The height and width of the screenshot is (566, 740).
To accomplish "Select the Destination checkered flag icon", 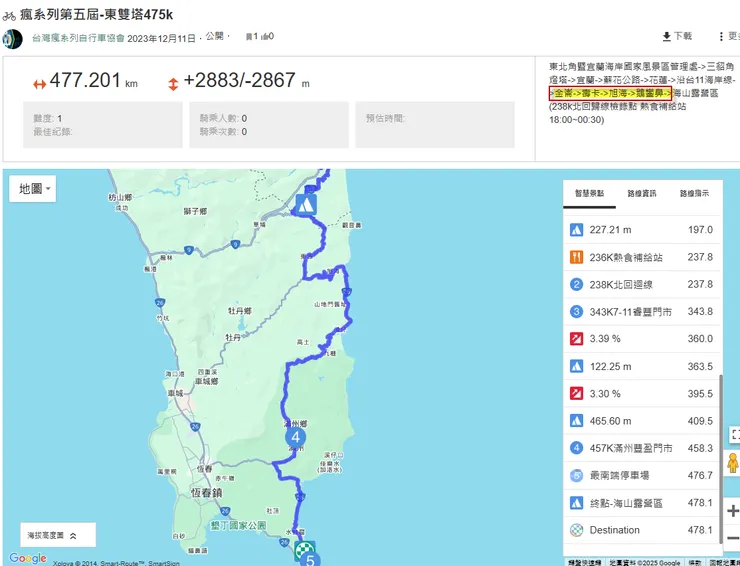I will 576,530.
